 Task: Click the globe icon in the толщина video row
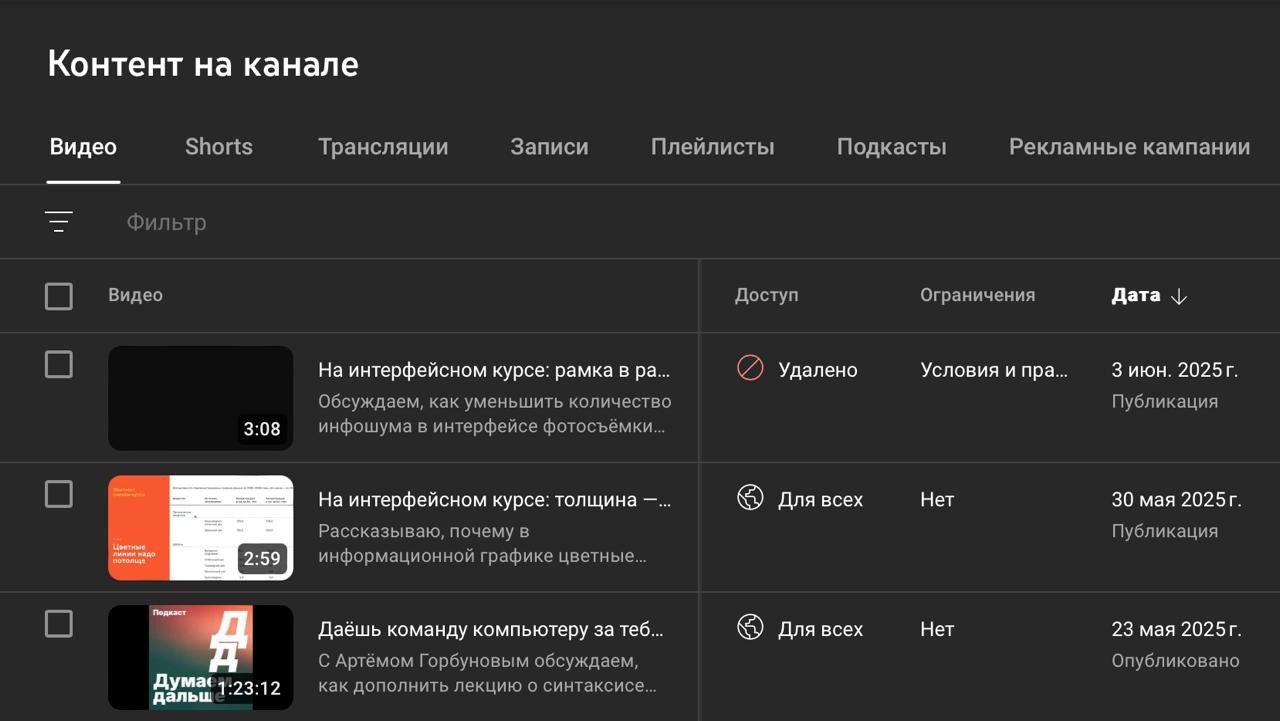750,498
